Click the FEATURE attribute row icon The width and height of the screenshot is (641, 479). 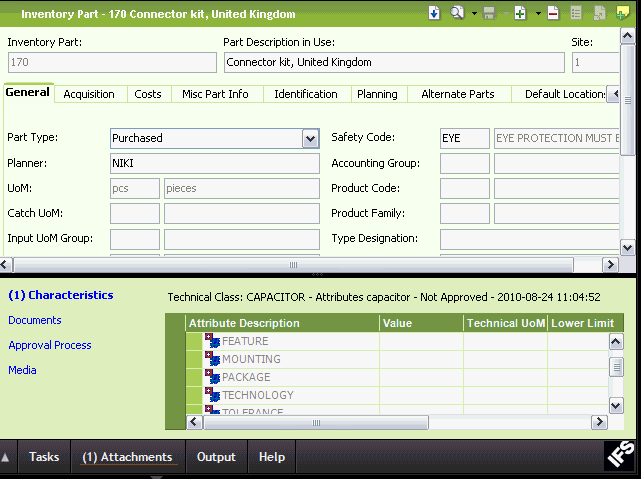212,340
